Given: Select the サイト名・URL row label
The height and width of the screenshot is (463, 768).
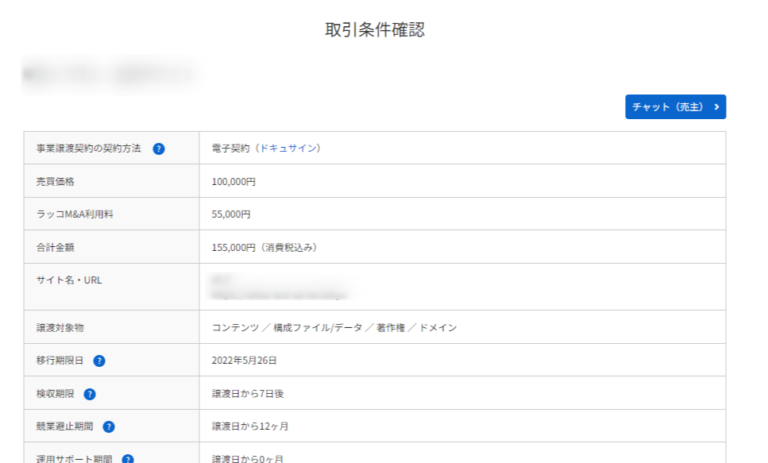Looking at the screenshot, I should tap(68, 280).
